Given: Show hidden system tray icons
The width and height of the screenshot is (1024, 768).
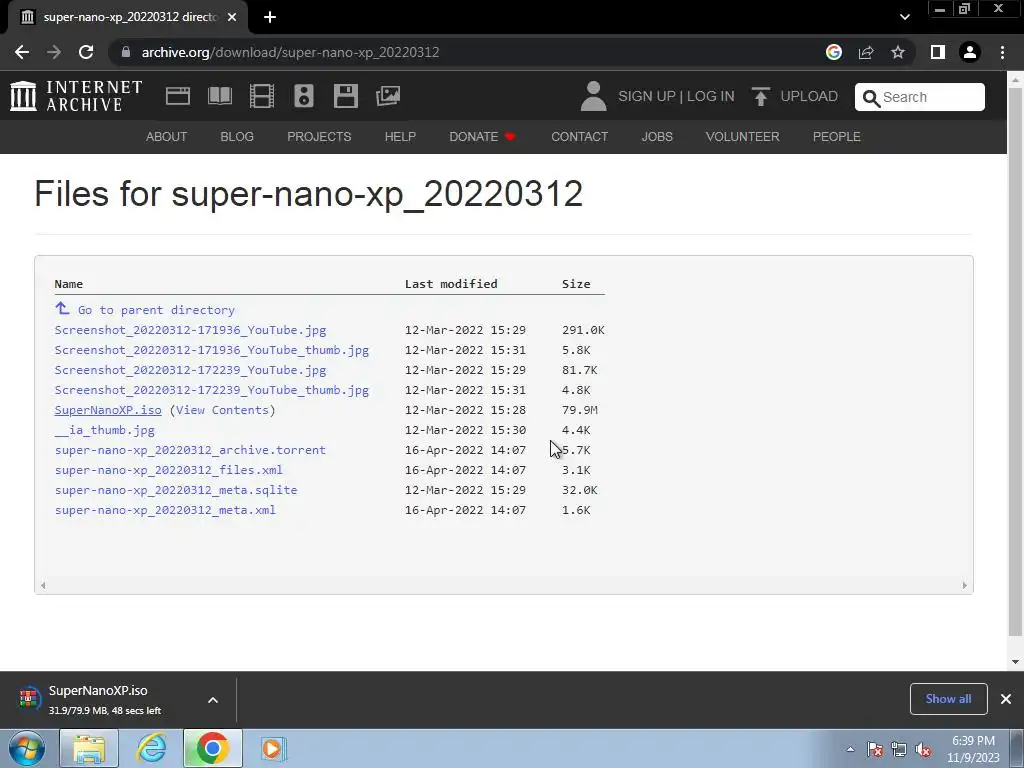Looking at the screenshot, I should coord(850,749).
